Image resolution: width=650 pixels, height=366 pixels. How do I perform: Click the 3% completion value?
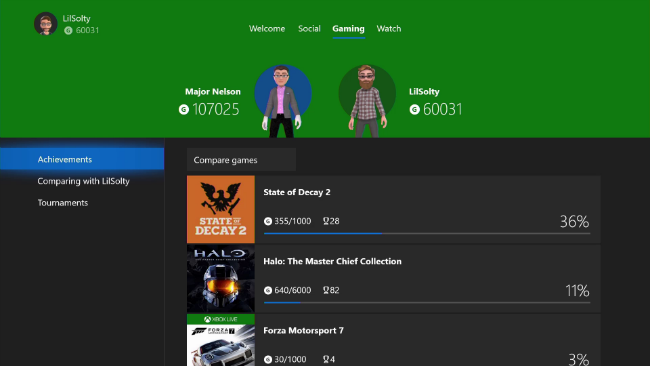(579, 359)
